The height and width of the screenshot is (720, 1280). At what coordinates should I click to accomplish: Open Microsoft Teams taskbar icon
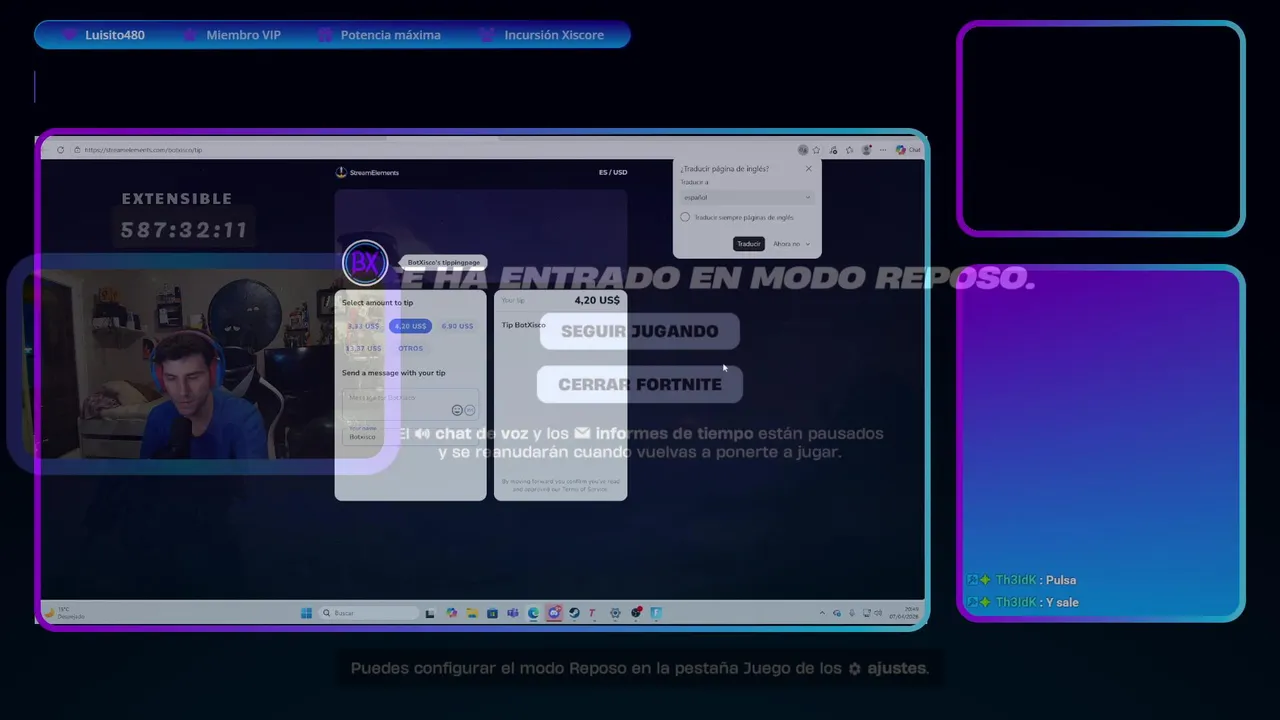click(x=513, y=613)
